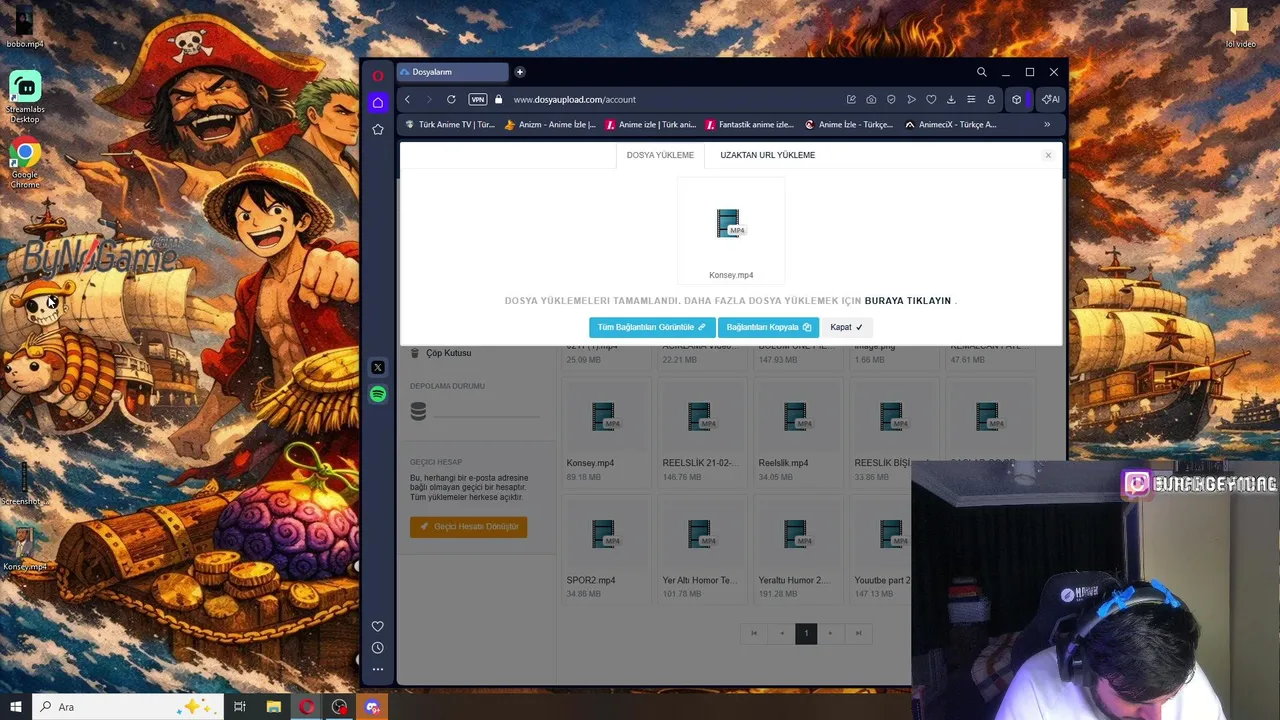Click the edit page pencil icon in address bar
1280x720 pixels.
[x=851, y=99]
